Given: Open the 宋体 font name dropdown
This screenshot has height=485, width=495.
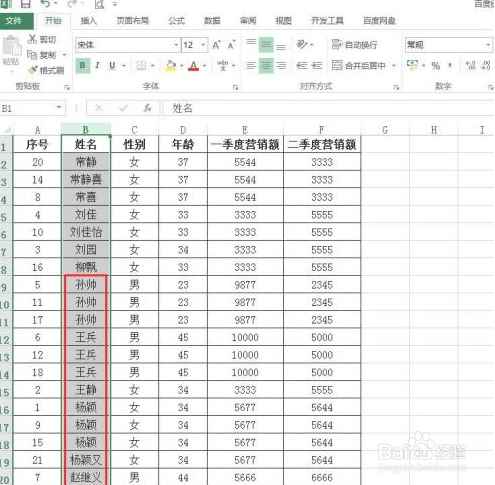Looking at the screenshot, I should 176,45.
